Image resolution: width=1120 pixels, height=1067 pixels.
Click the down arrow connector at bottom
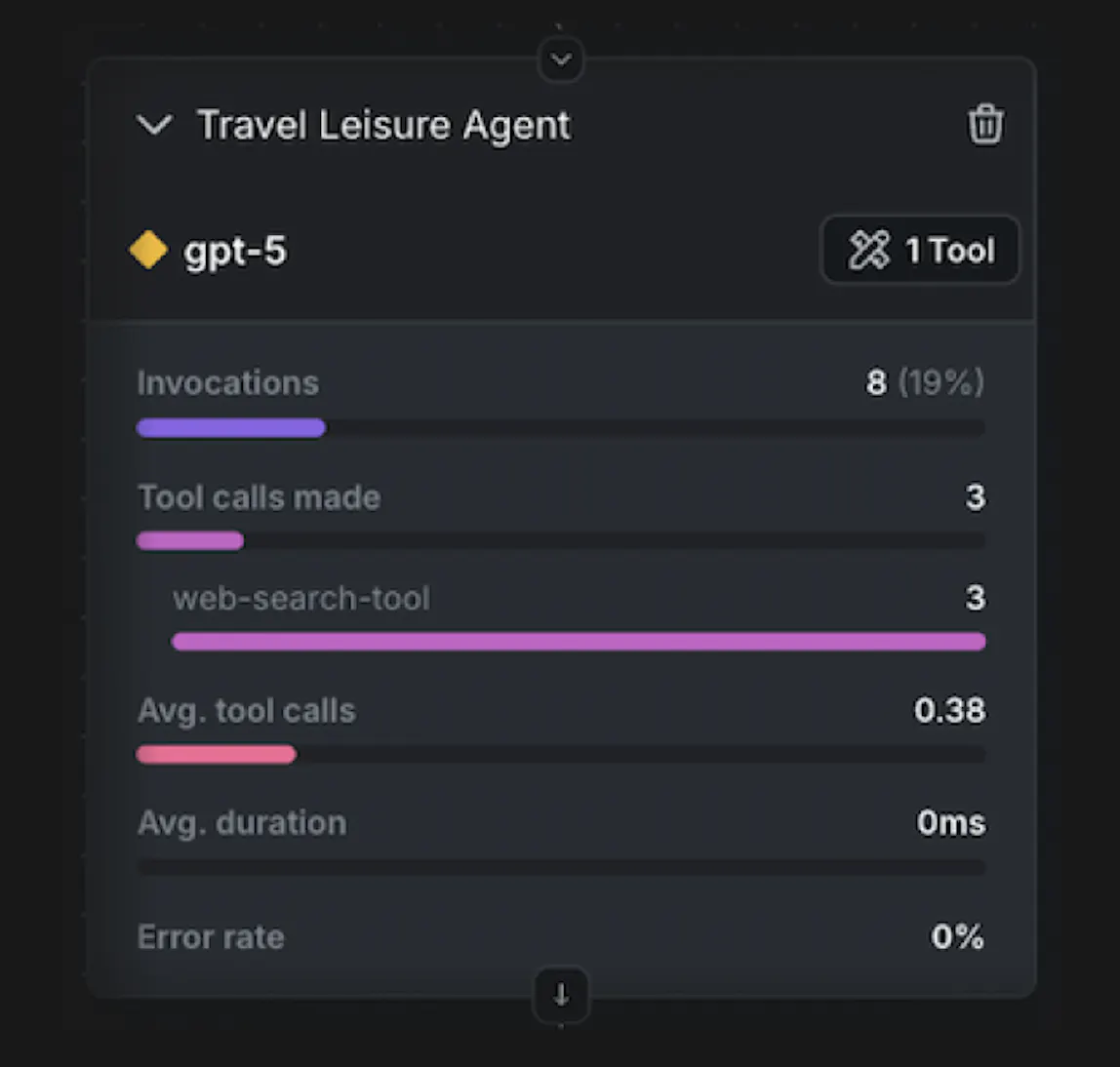tap(561, 995)
